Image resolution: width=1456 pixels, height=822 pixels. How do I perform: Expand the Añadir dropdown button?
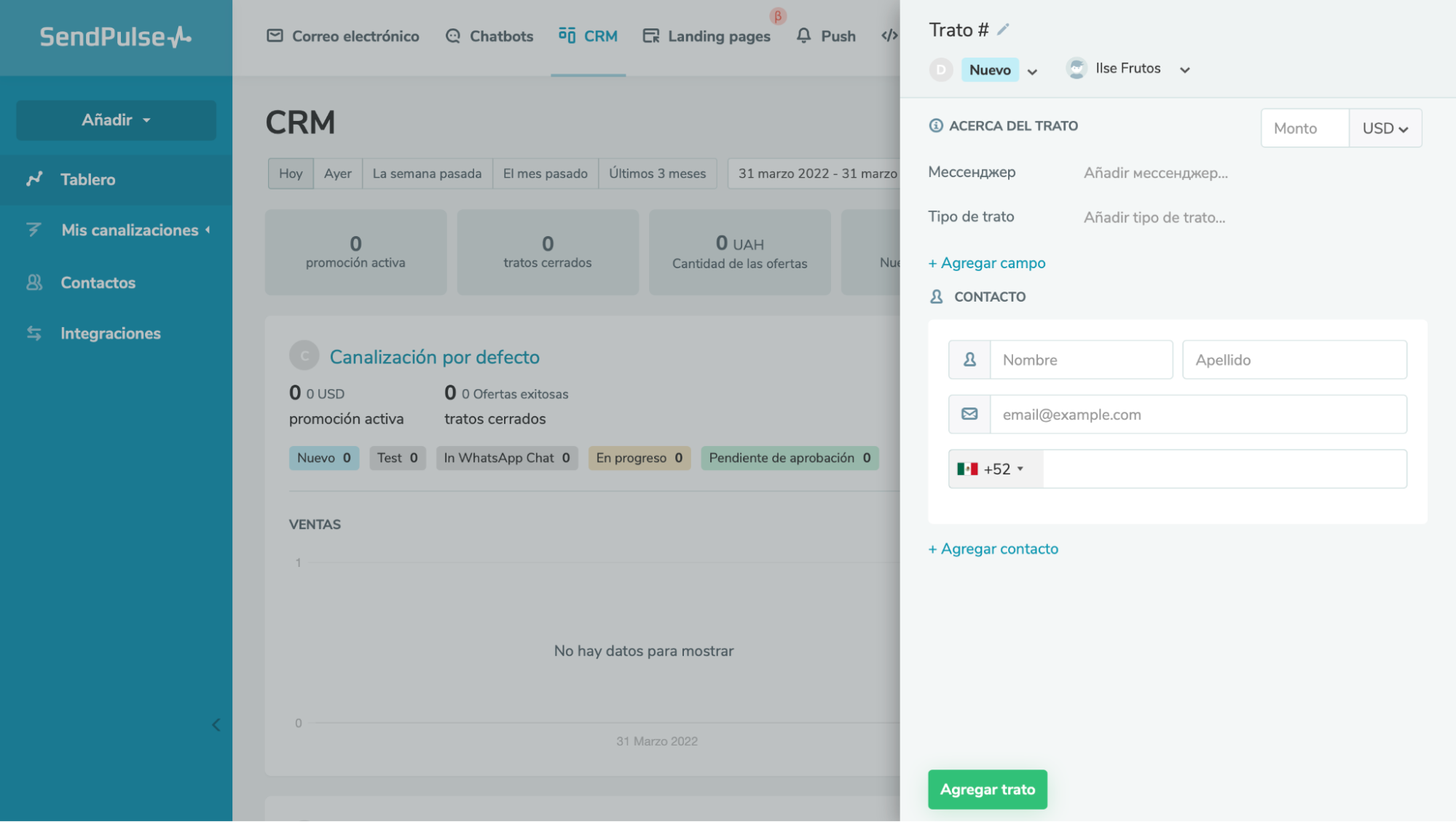coord(116,120)
